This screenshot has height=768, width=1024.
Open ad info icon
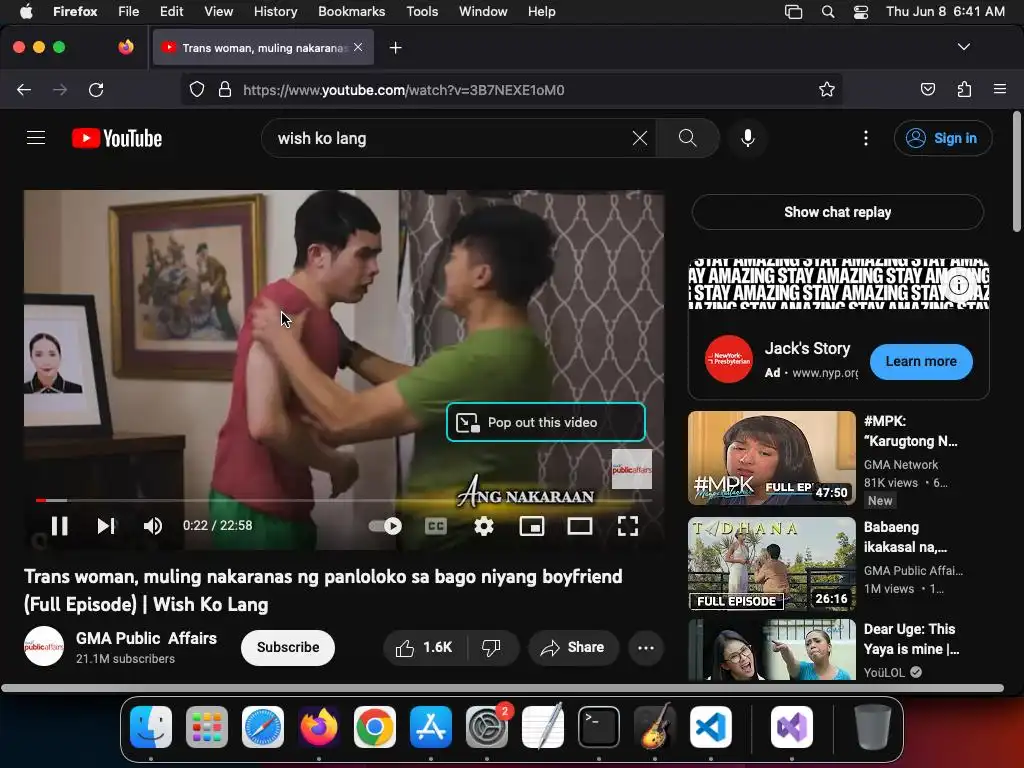click(x=959, y=285)
